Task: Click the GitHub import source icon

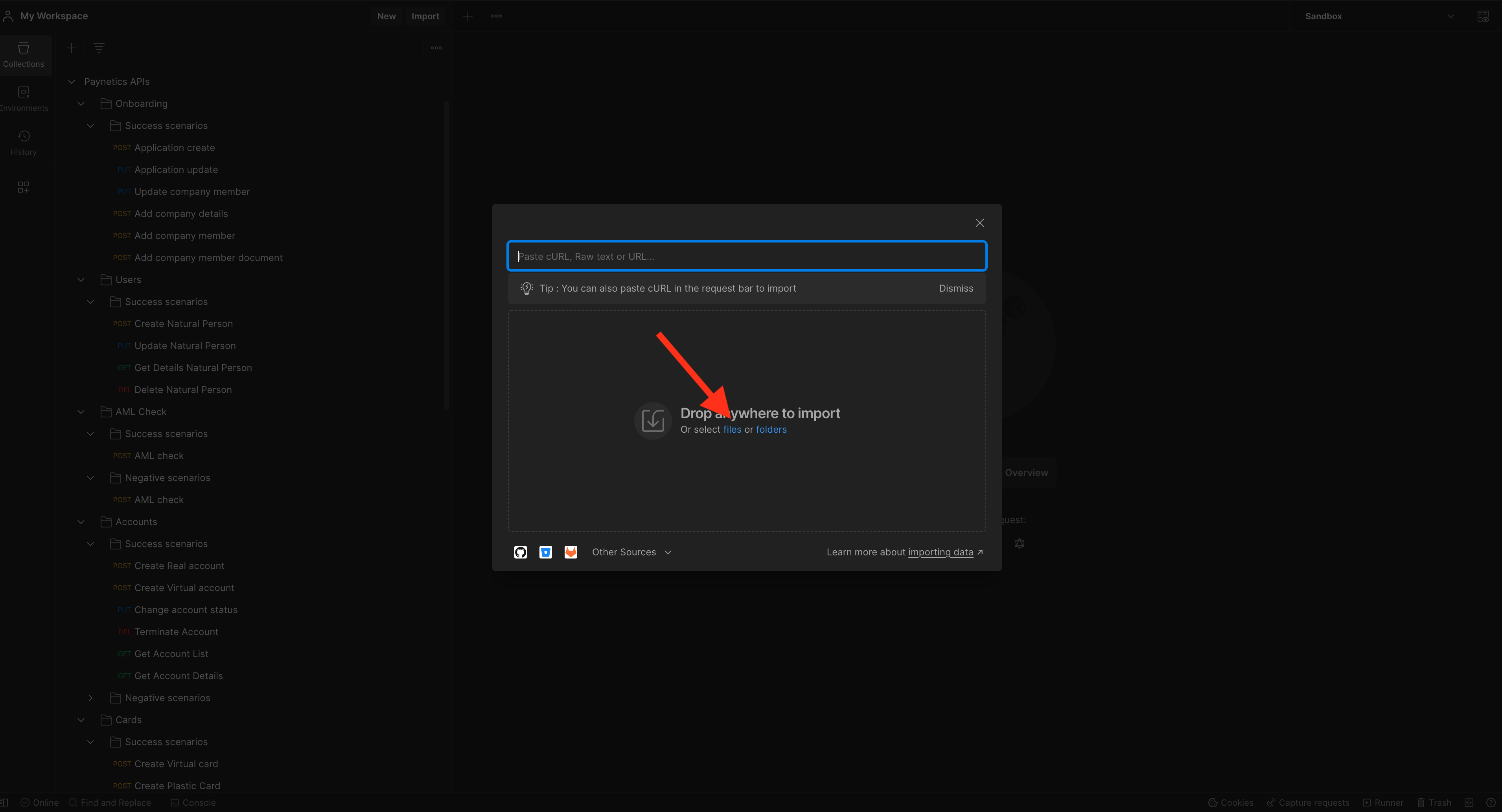Action: [520, 552]
